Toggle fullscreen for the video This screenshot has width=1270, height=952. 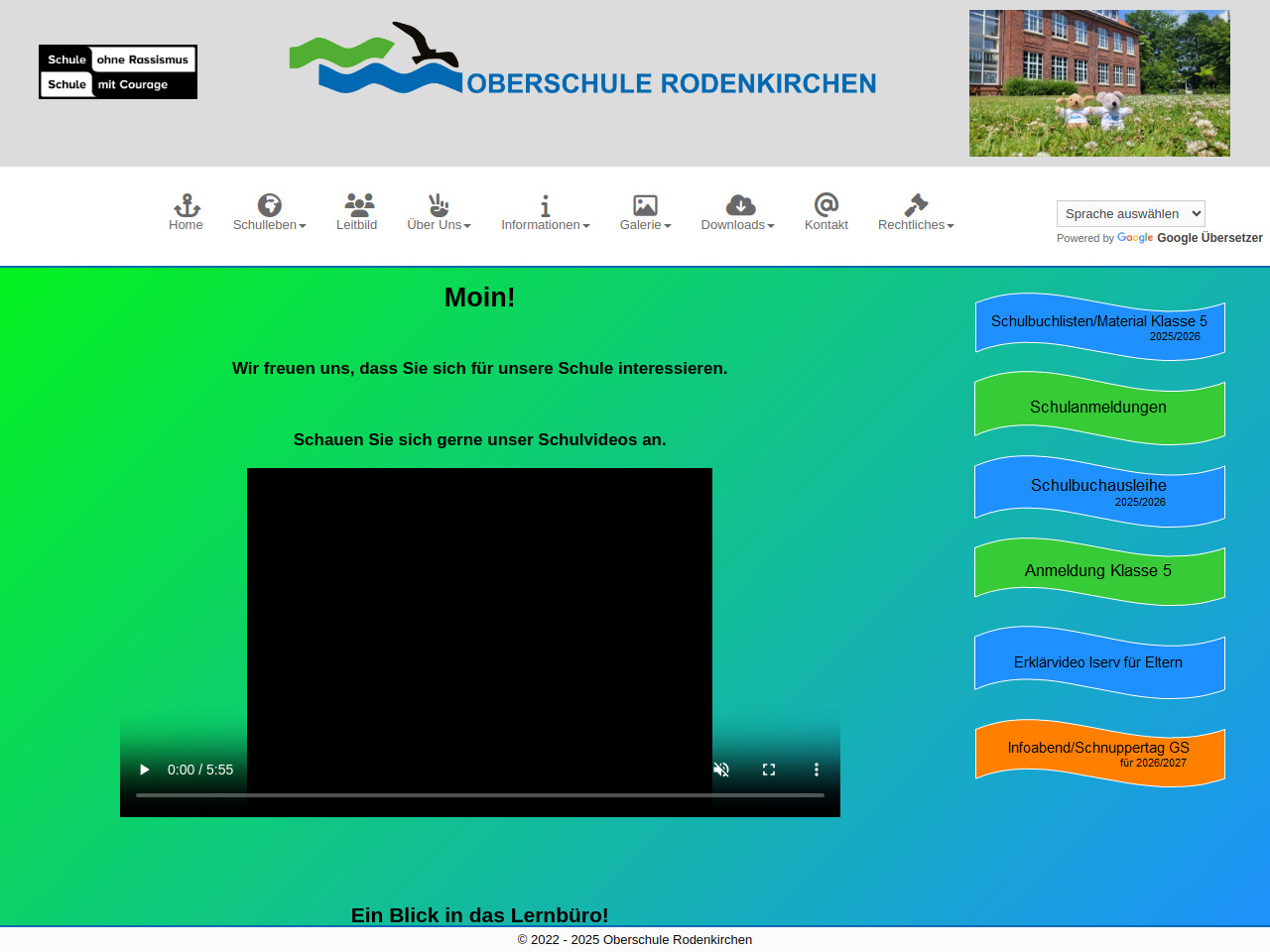point(769,770)
